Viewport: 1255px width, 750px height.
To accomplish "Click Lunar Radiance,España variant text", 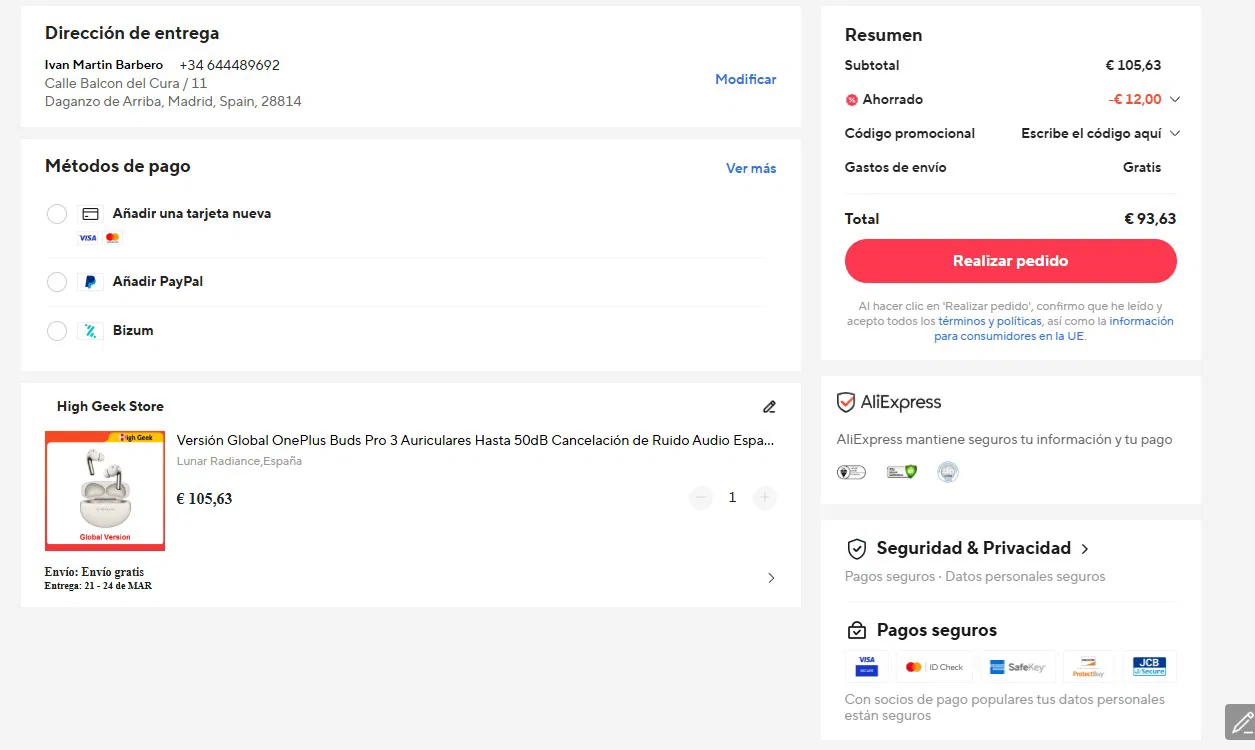I will click(239, 462).
